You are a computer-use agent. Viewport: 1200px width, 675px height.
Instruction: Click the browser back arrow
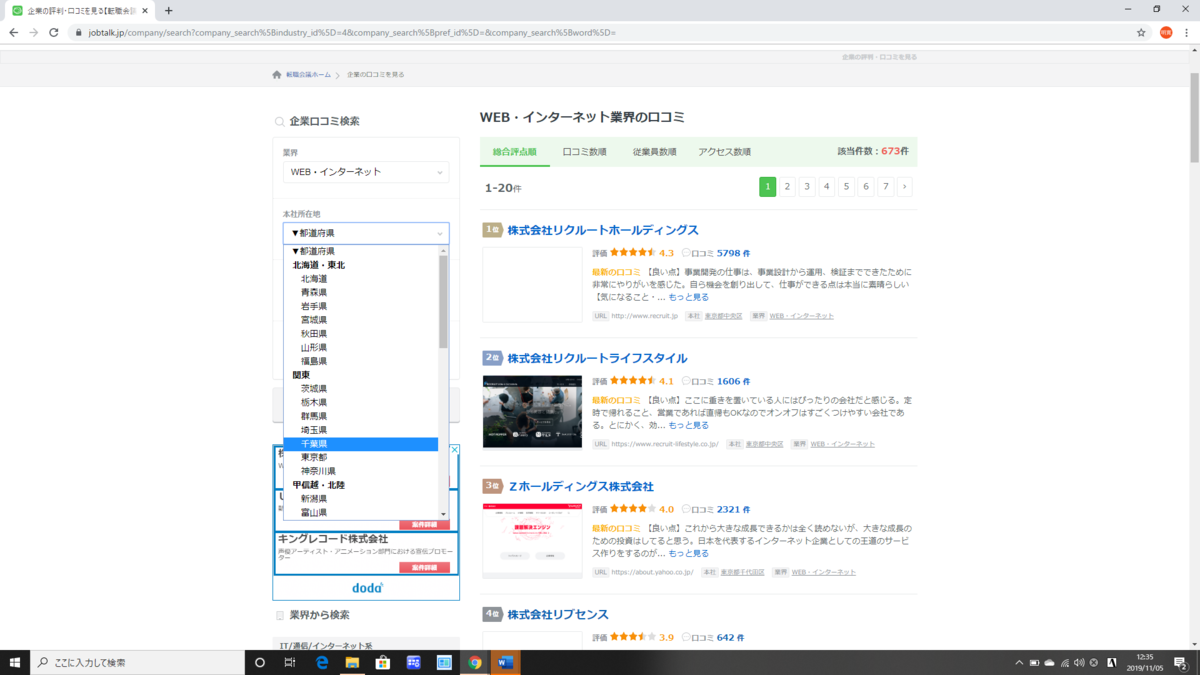(x=14, y=32)
